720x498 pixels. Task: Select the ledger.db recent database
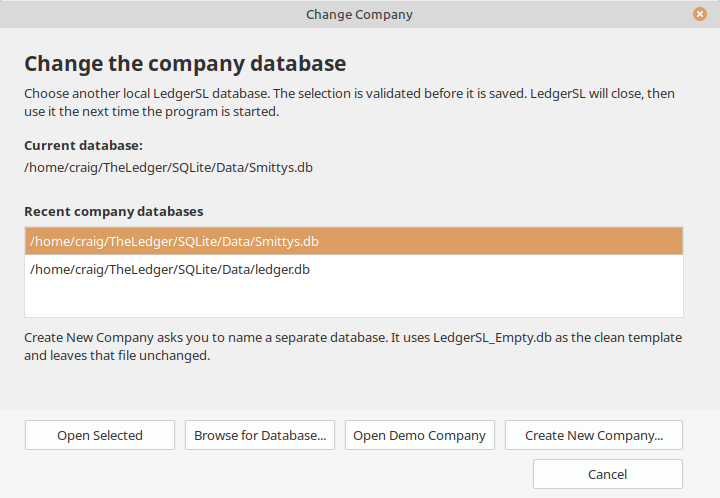coord(354,269)
